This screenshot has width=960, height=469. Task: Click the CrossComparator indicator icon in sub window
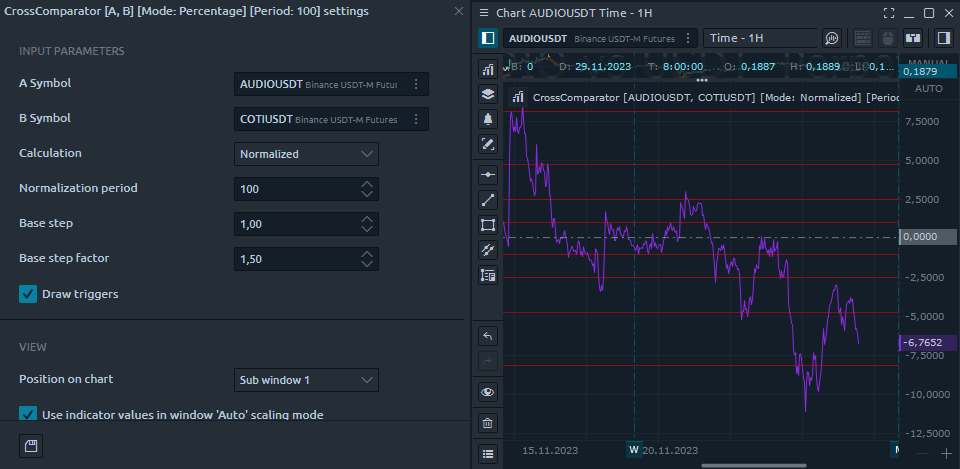[518, 97]
